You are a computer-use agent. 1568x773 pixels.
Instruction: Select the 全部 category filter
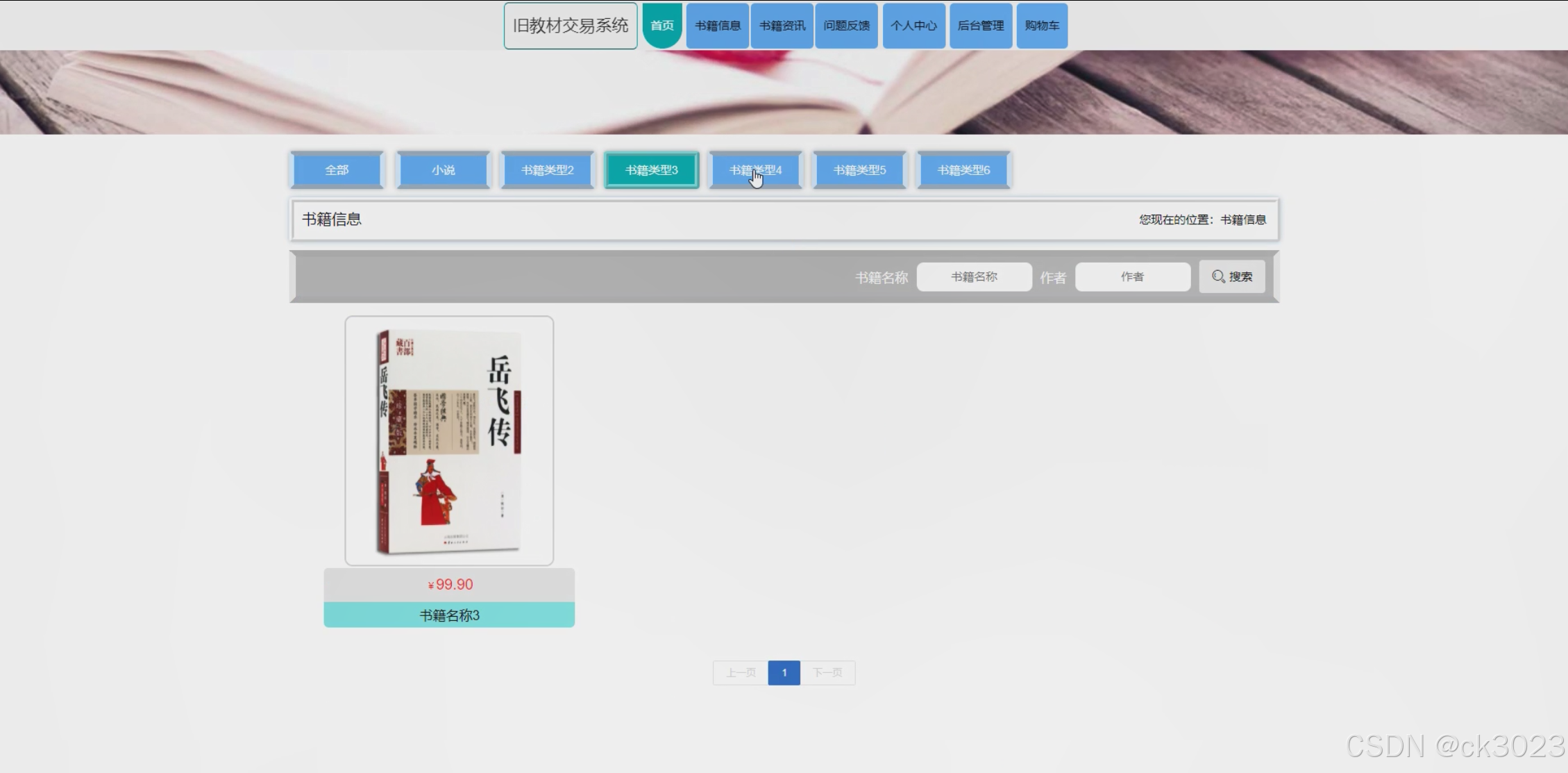337,170
